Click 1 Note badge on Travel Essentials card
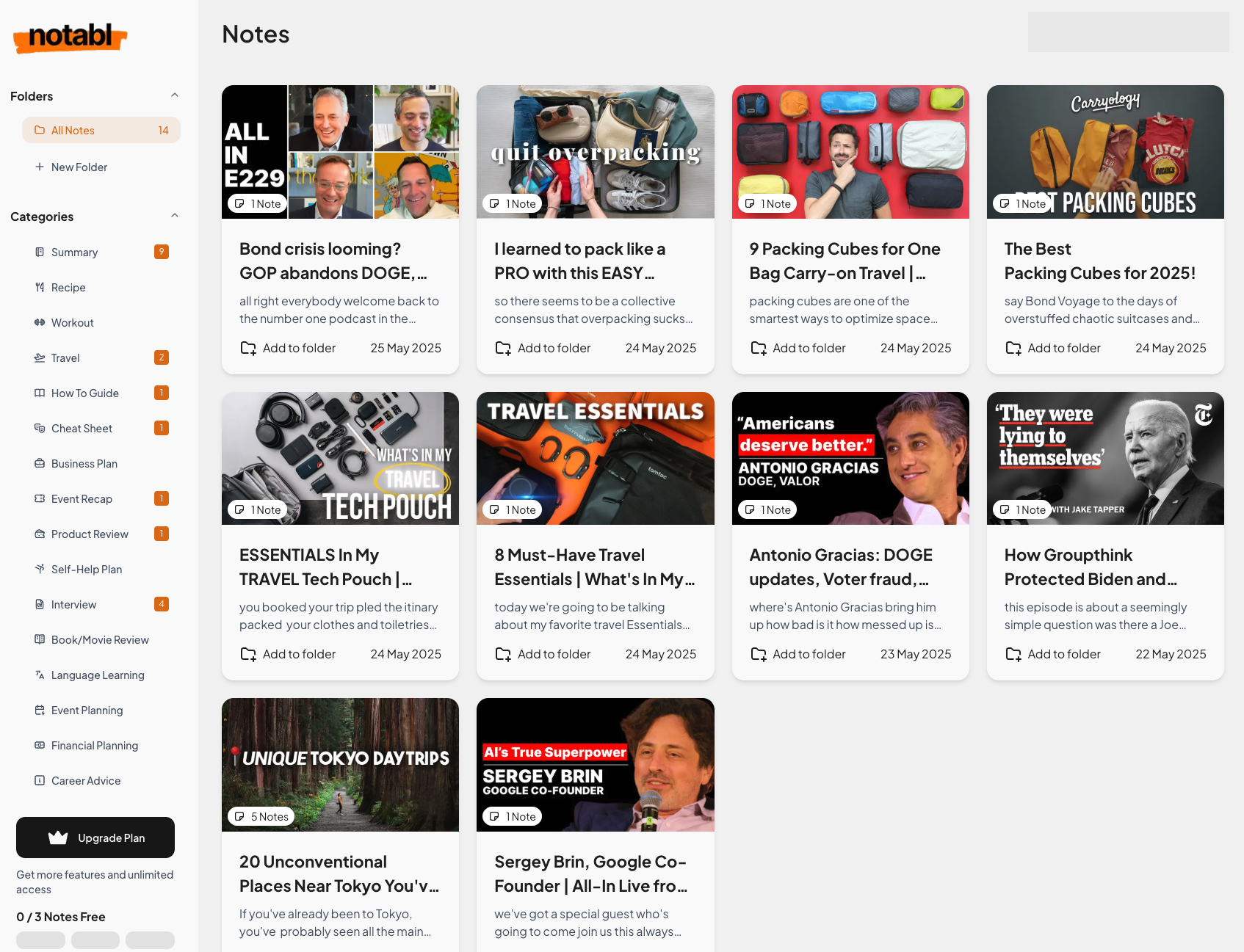Viewport: 1244px width, 952px height. [x=513, y=509]
